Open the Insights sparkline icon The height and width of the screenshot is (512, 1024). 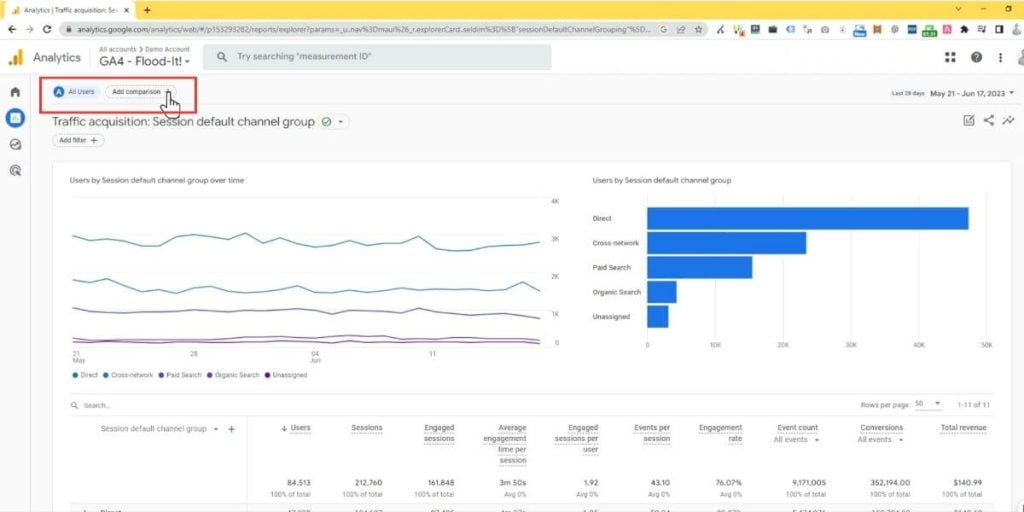point(1008,121)
